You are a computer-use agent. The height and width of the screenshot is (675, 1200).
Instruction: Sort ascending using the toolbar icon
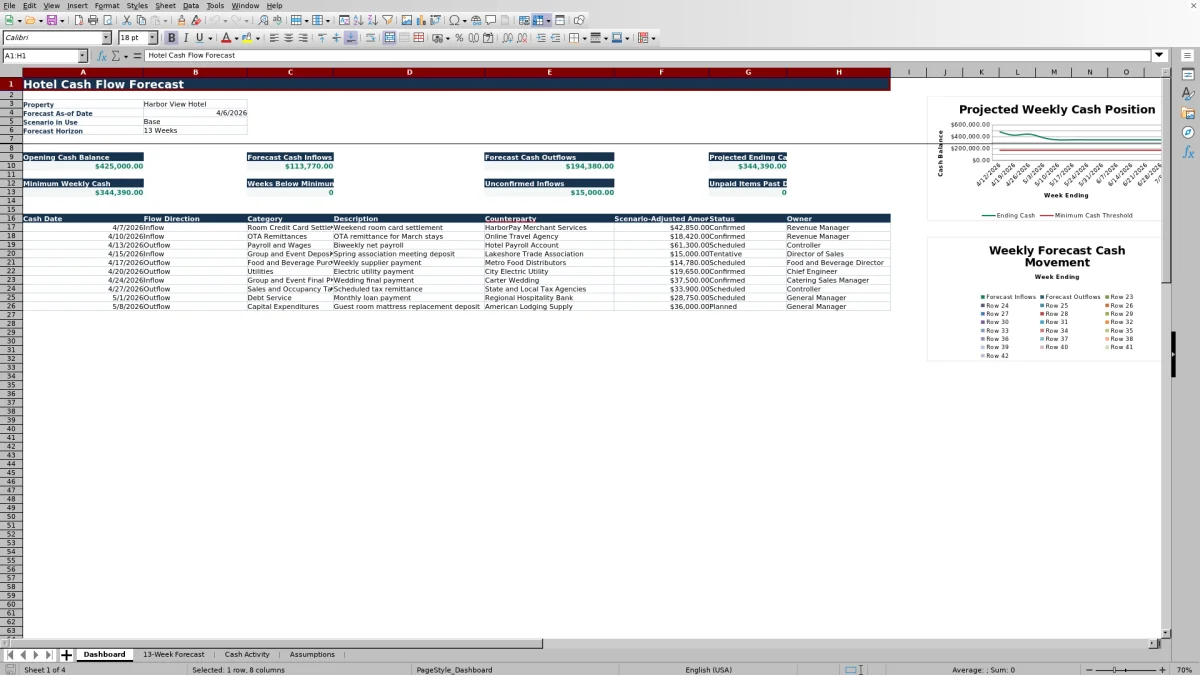pyautogui.click(x=357, y=20)
